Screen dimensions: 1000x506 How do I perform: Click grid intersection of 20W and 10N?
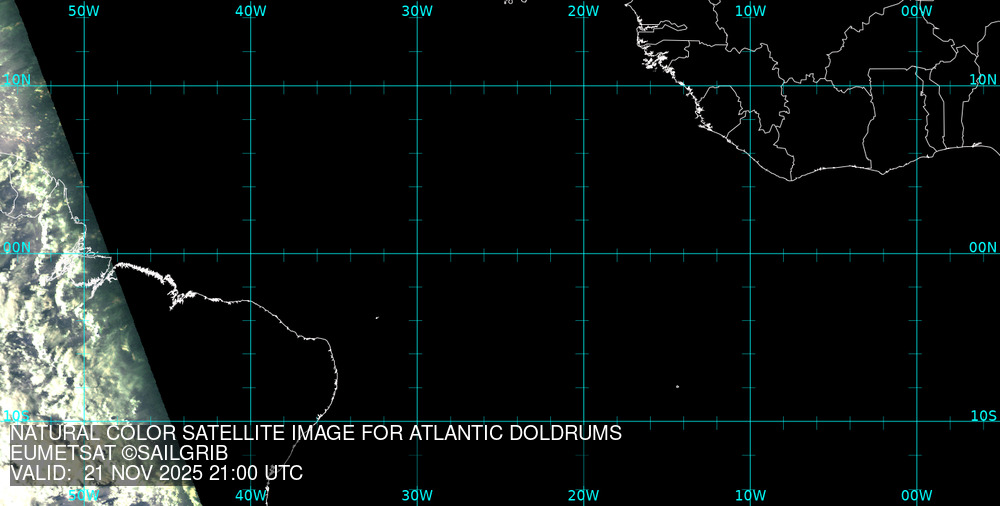tap(584, 86)
